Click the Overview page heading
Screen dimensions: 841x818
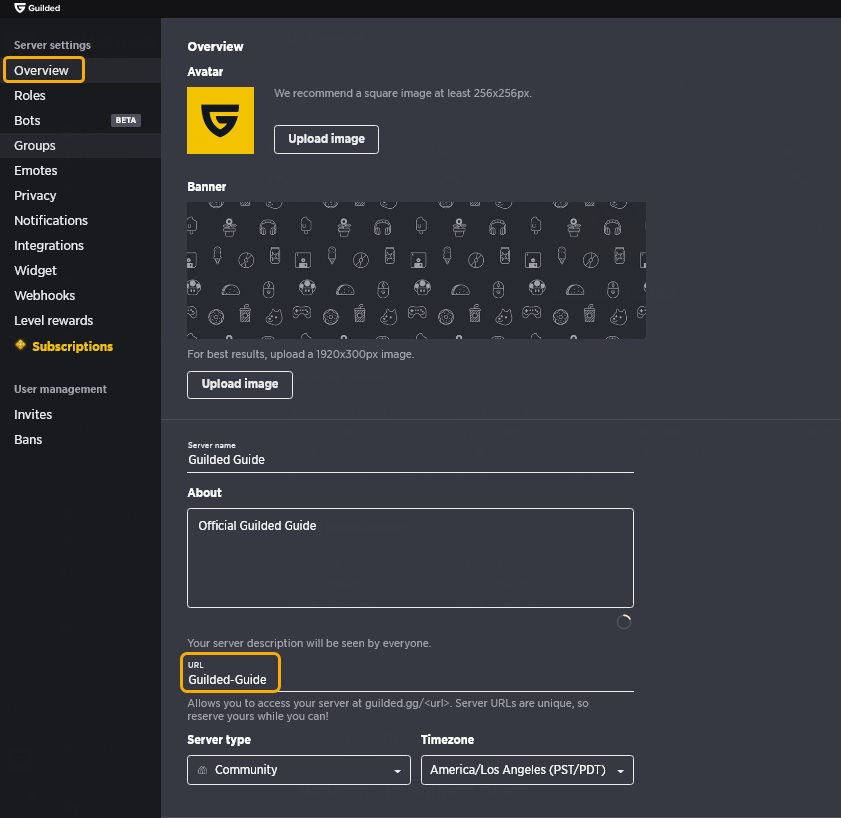tap(215, 47)
